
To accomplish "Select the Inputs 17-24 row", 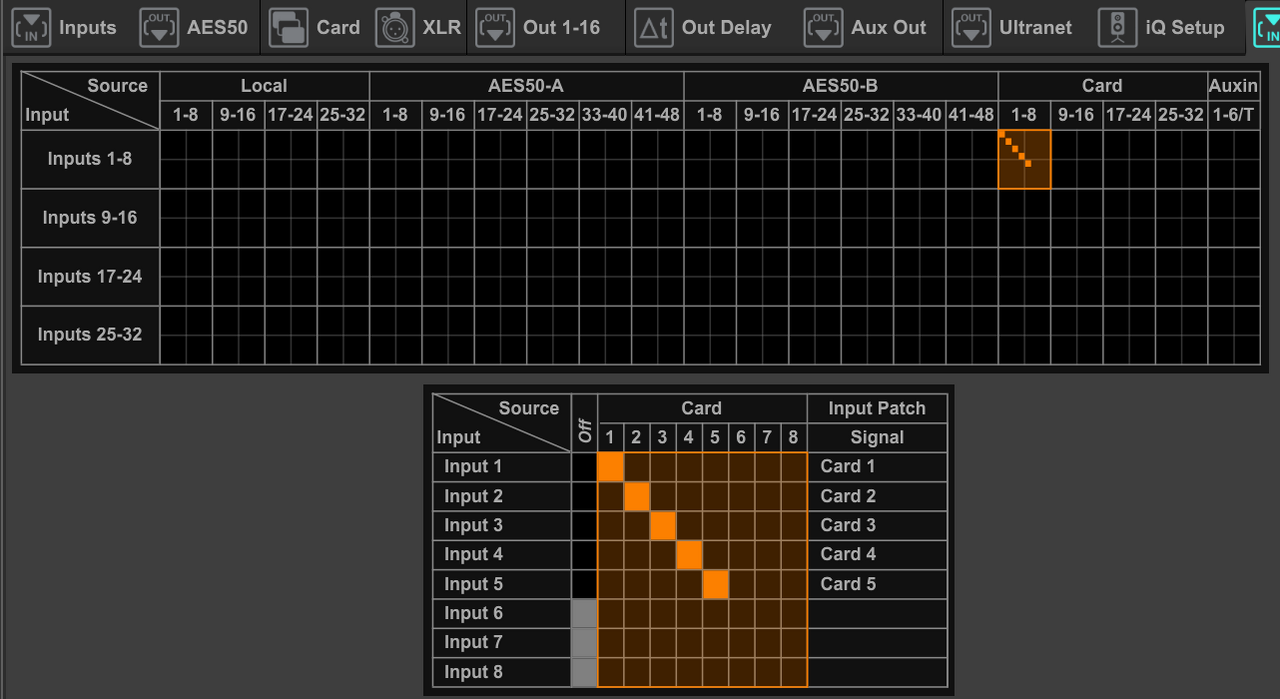I will pyautogui.click(x=90, y=277).
